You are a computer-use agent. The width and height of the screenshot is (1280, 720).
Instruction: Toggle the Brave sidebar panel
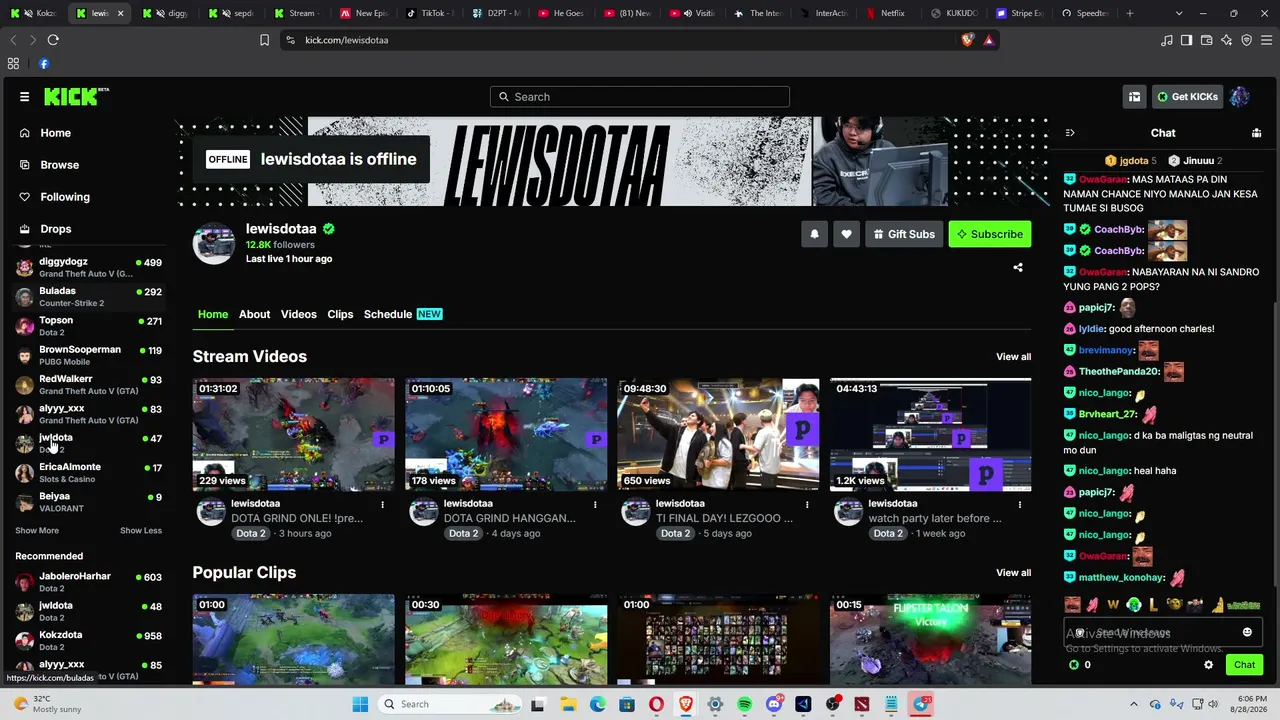(1186, 40)
